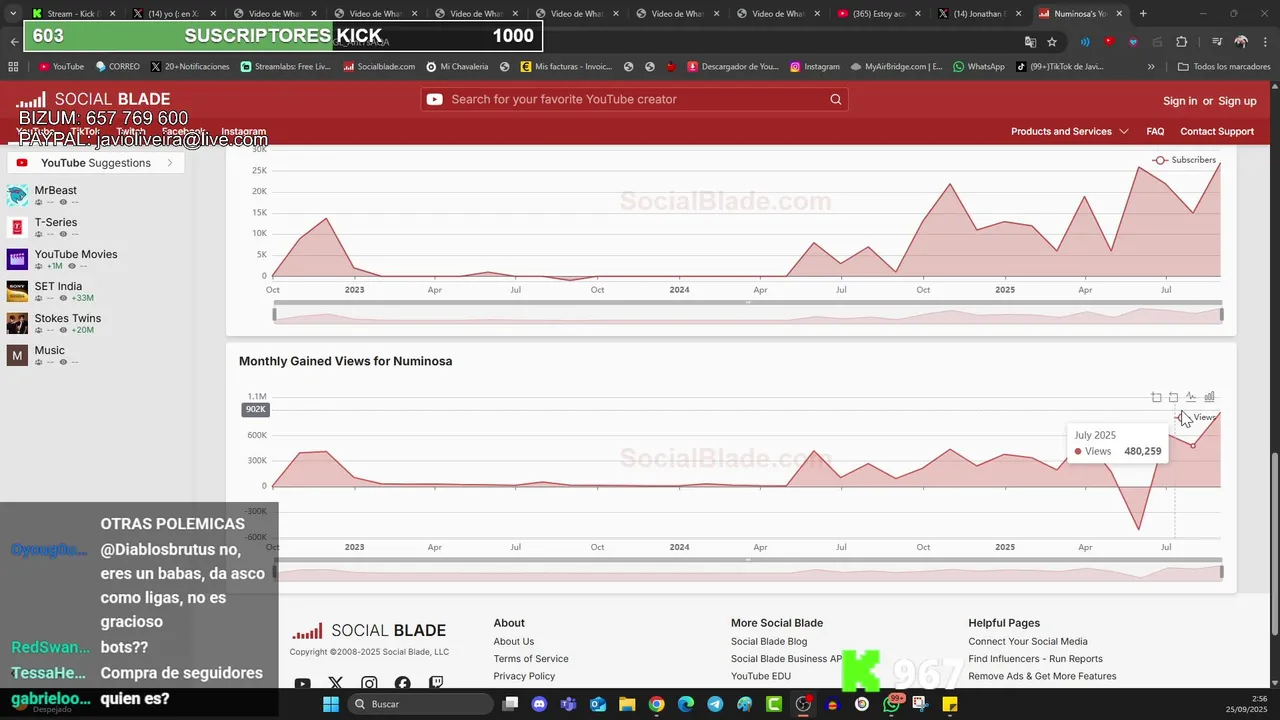Switch monthly views chart to line type
1280x720 pixels.
pyautogui.click(x=1191, y=397)
